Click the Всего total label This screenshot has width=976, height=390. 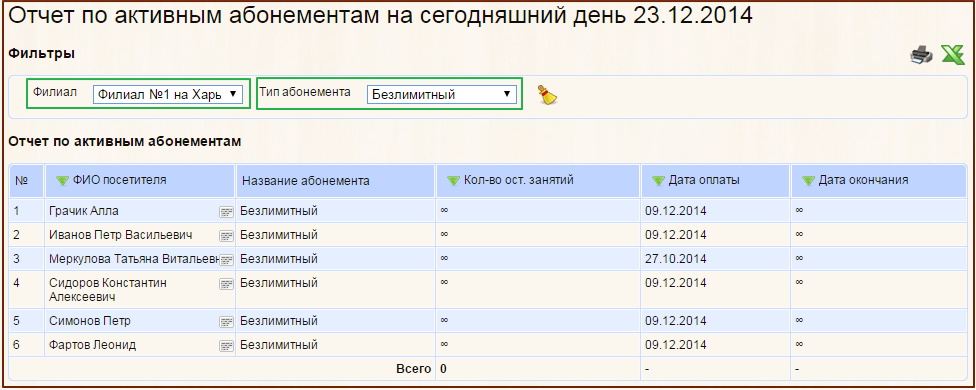click(x=413, y=369)
